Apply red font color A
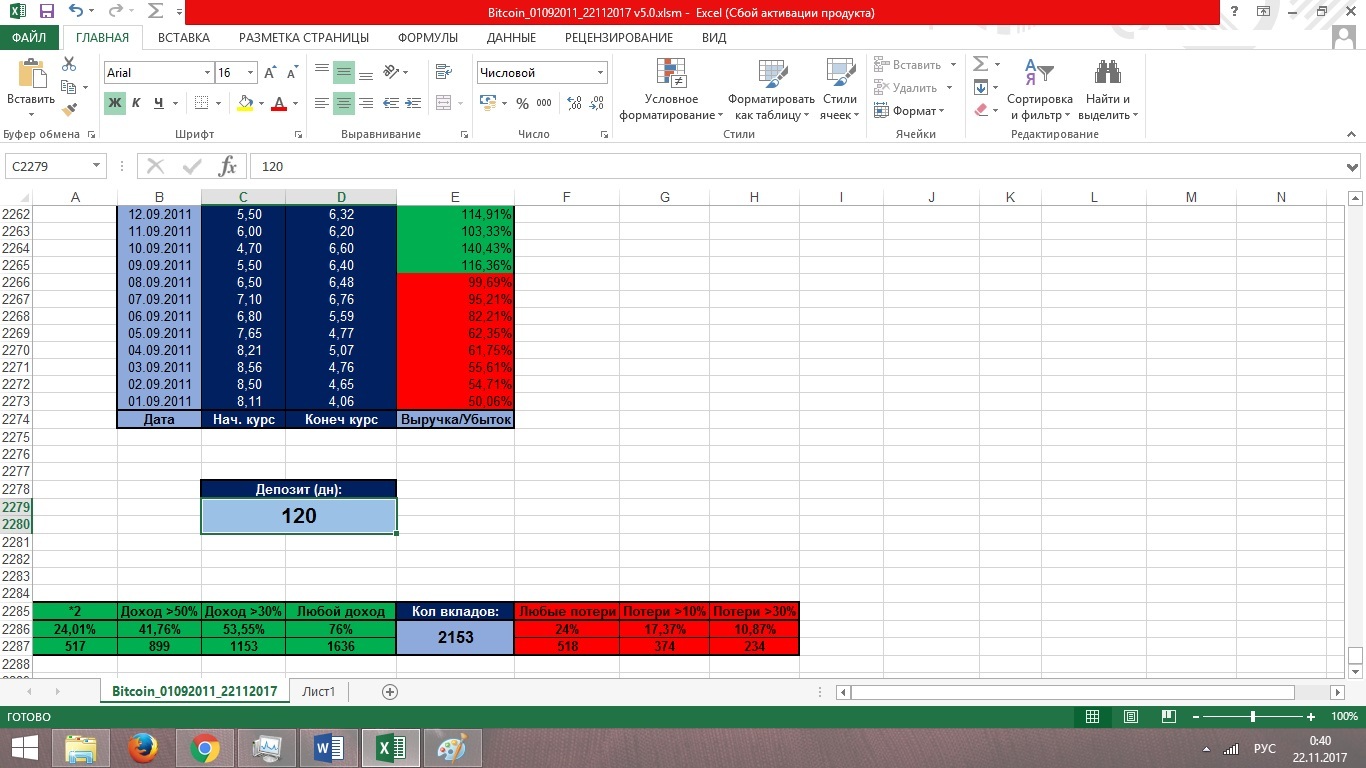This screenshot has width=1366, height=768. (278, 103)
